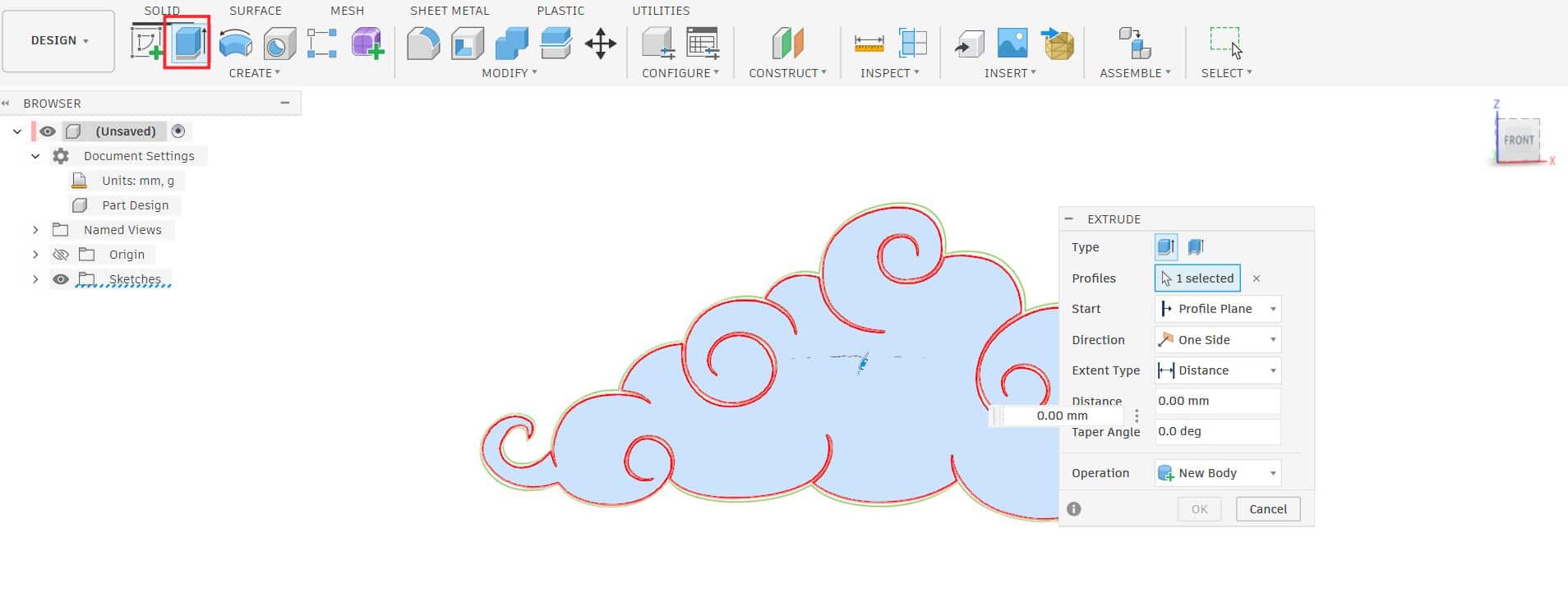The height and width of the screenshot is (593, 1568).
Task: Open the flyout dots beside the floating distance field
Action: pyautogui.click(x=1137, y=416)
